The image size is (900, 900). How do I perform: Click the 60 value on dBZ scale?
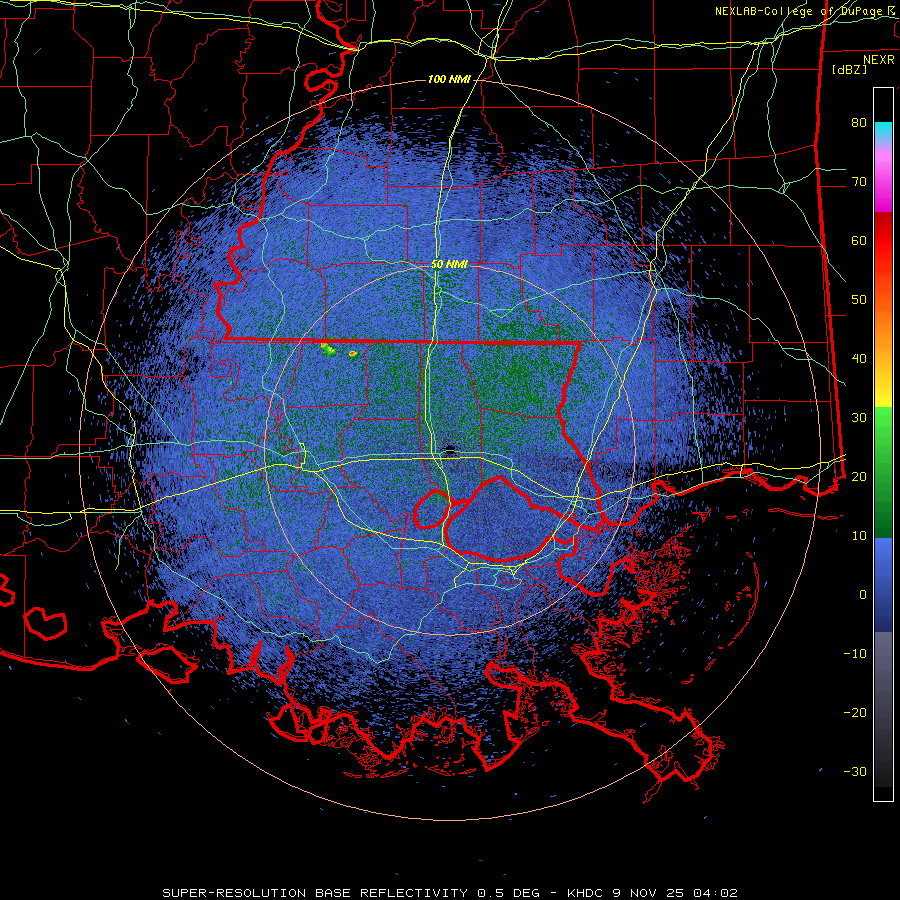click(x=859, y=240)
